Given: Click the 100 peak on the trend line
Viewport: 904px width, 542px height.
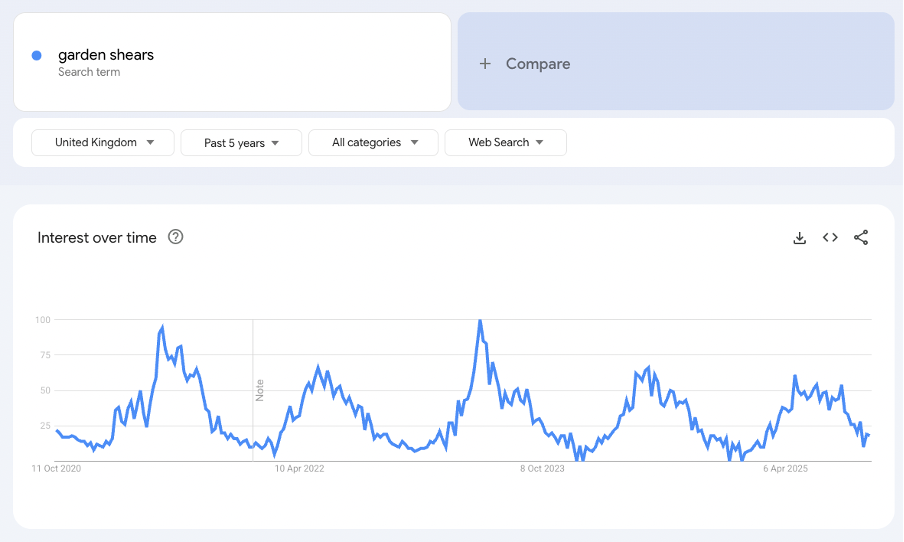Looking at the screenshot, I should (480, 322).
